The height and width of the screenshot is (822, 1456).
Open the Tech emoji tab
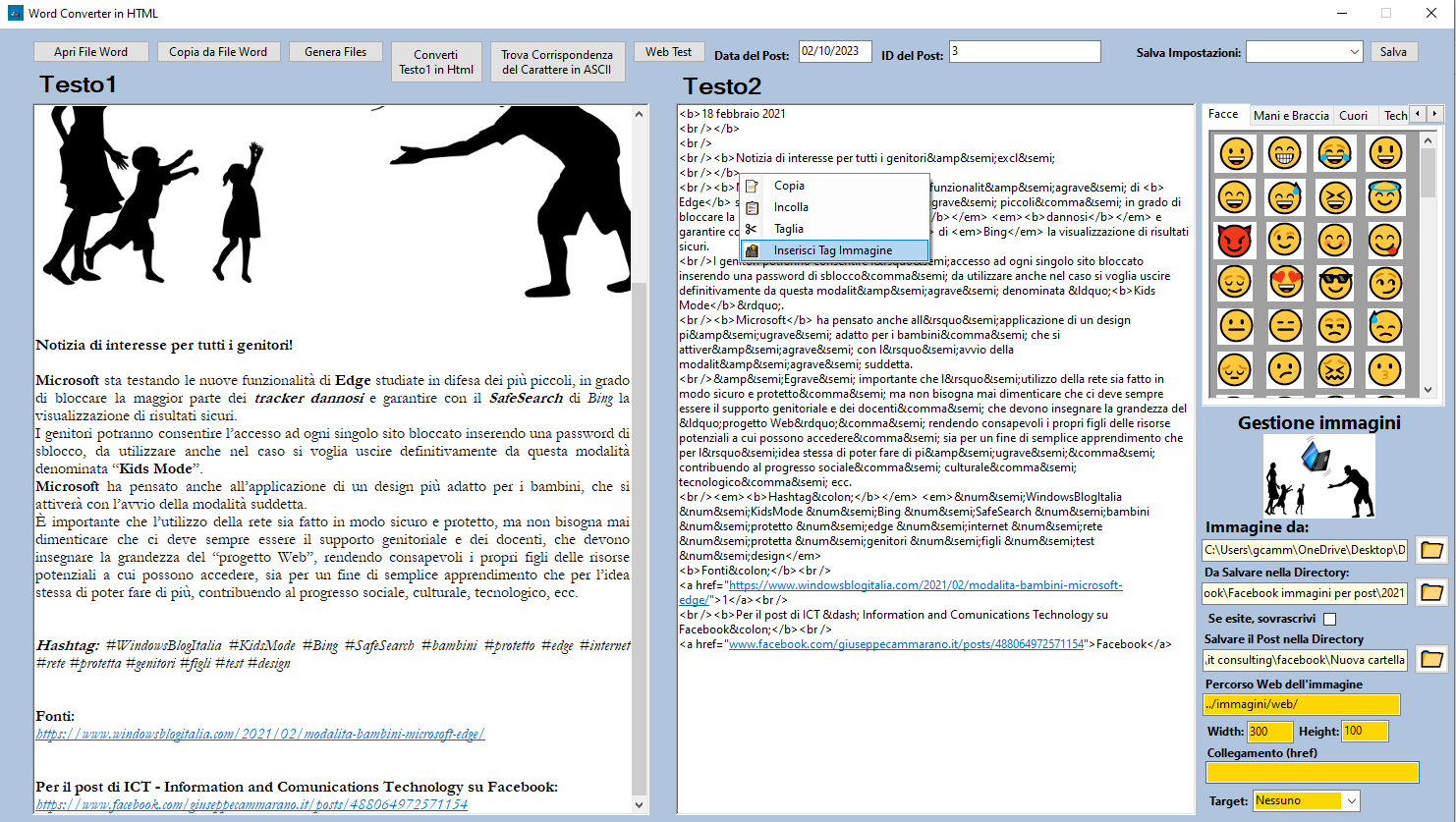1395,116
